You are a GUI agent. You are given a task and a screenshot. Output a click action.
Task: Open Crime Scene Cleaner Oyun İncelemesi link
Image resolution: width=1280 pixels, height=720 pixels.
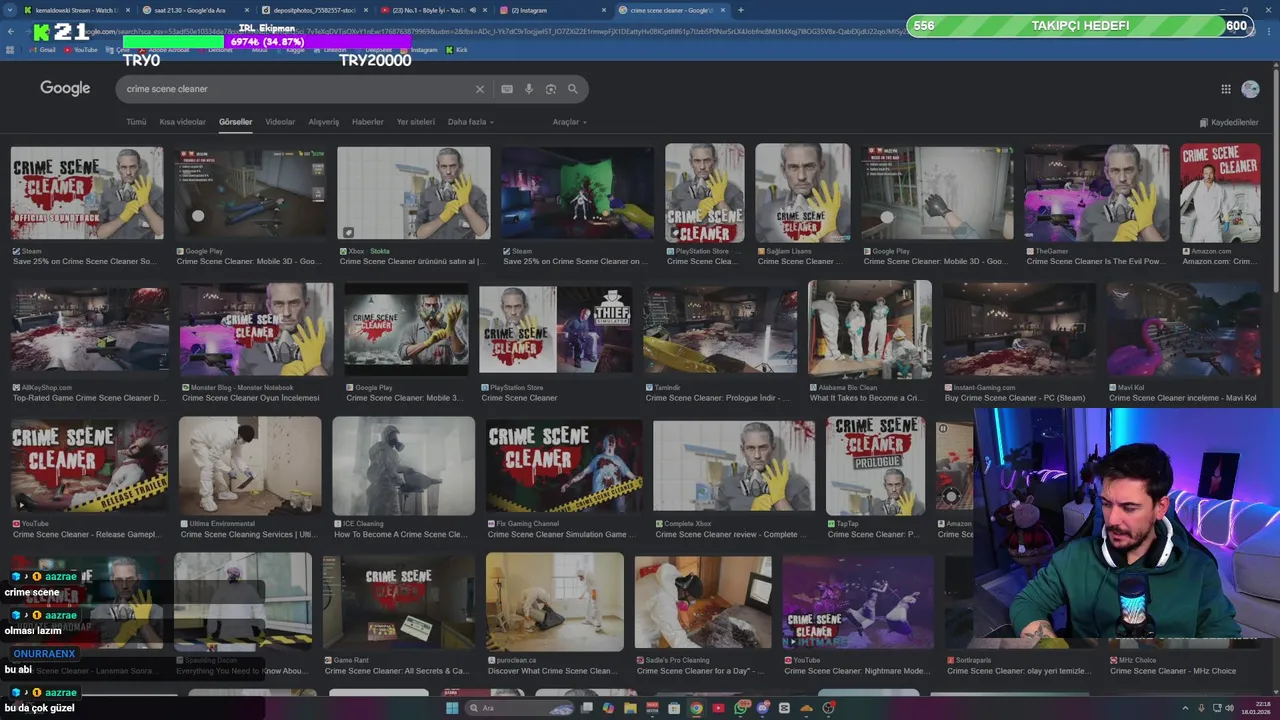point(251,398)
